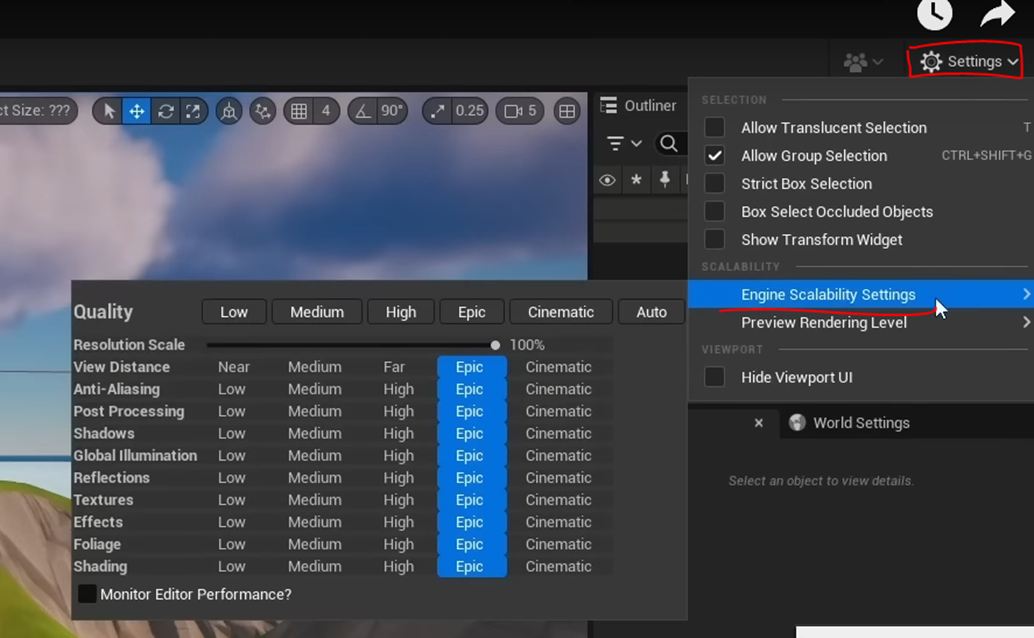Expand the Preview Rendering Level arrow
Viewport: 1034px width, 638px height.
tap(1025, 322)
